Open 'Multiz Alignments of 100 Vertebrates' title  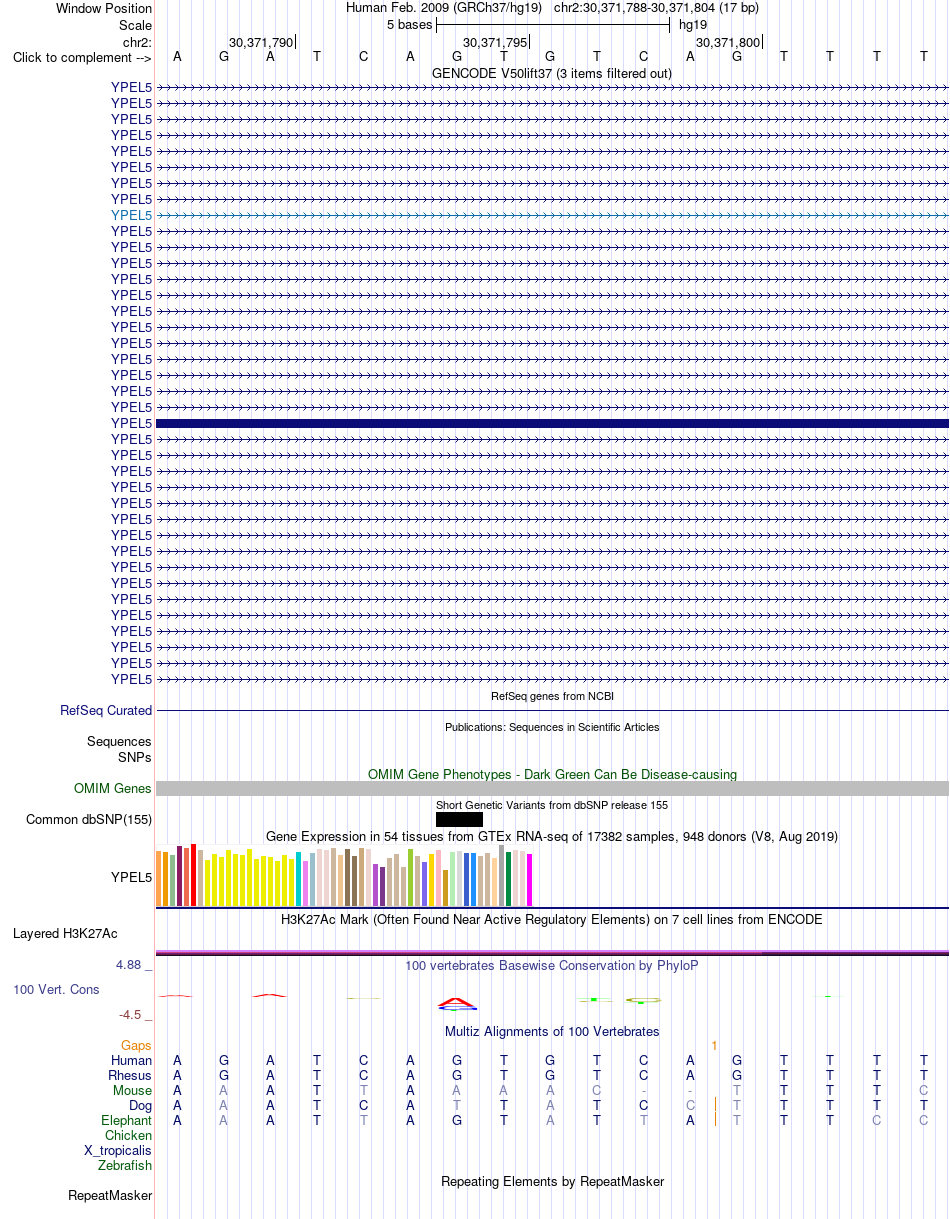[x=552, y=1031]
